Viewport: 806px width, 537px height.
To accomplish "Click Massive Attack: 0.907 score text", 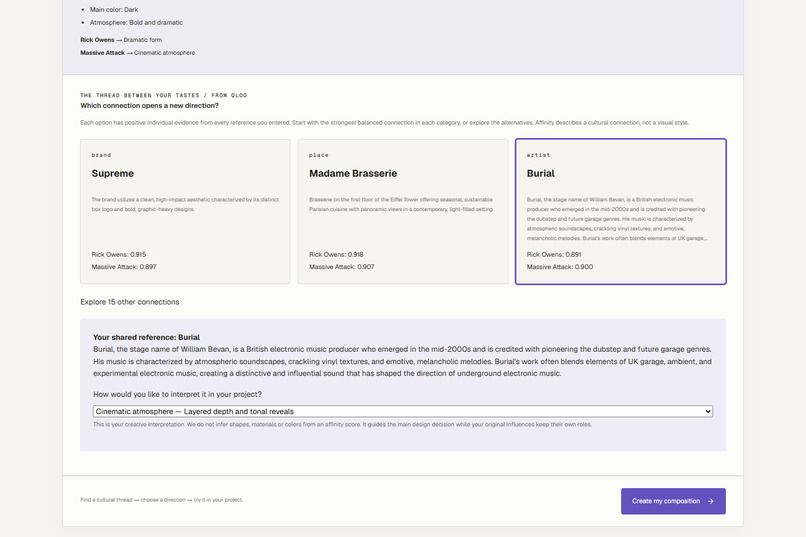I will tap(341, 267).
